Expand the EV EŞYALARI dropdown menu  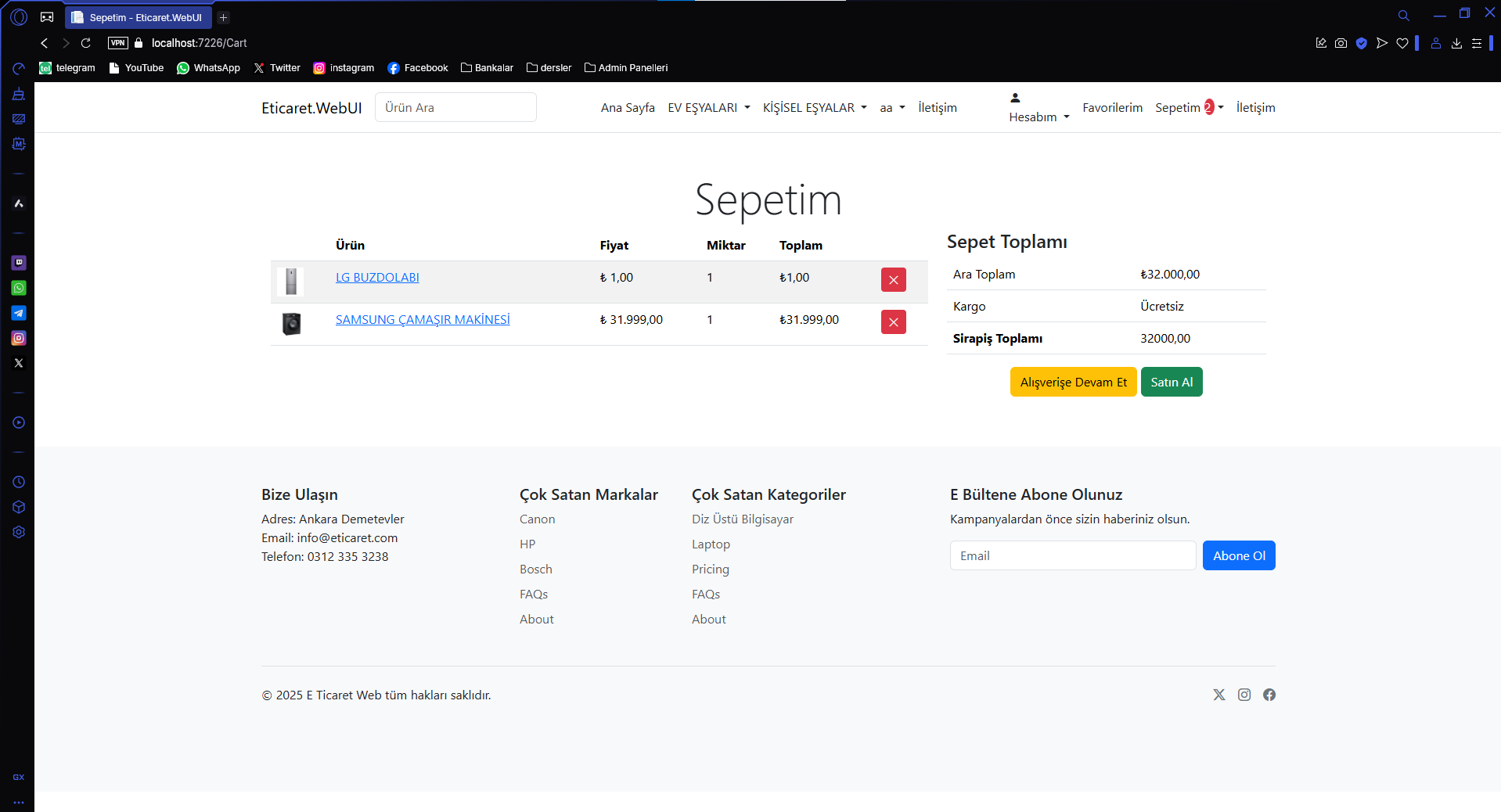(x=708, y=108)
